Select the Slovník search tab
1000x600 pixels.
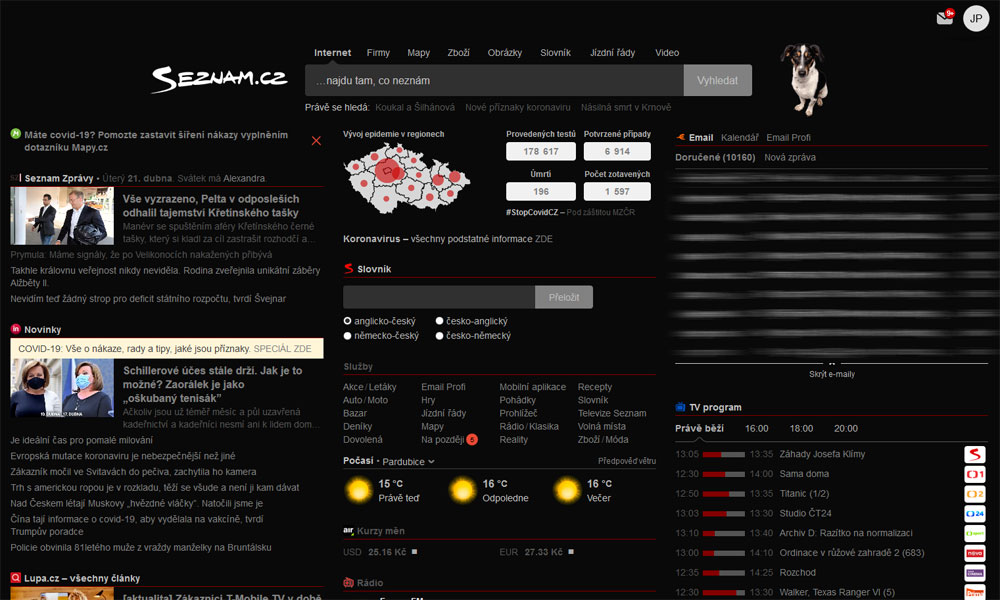(555, 52)
